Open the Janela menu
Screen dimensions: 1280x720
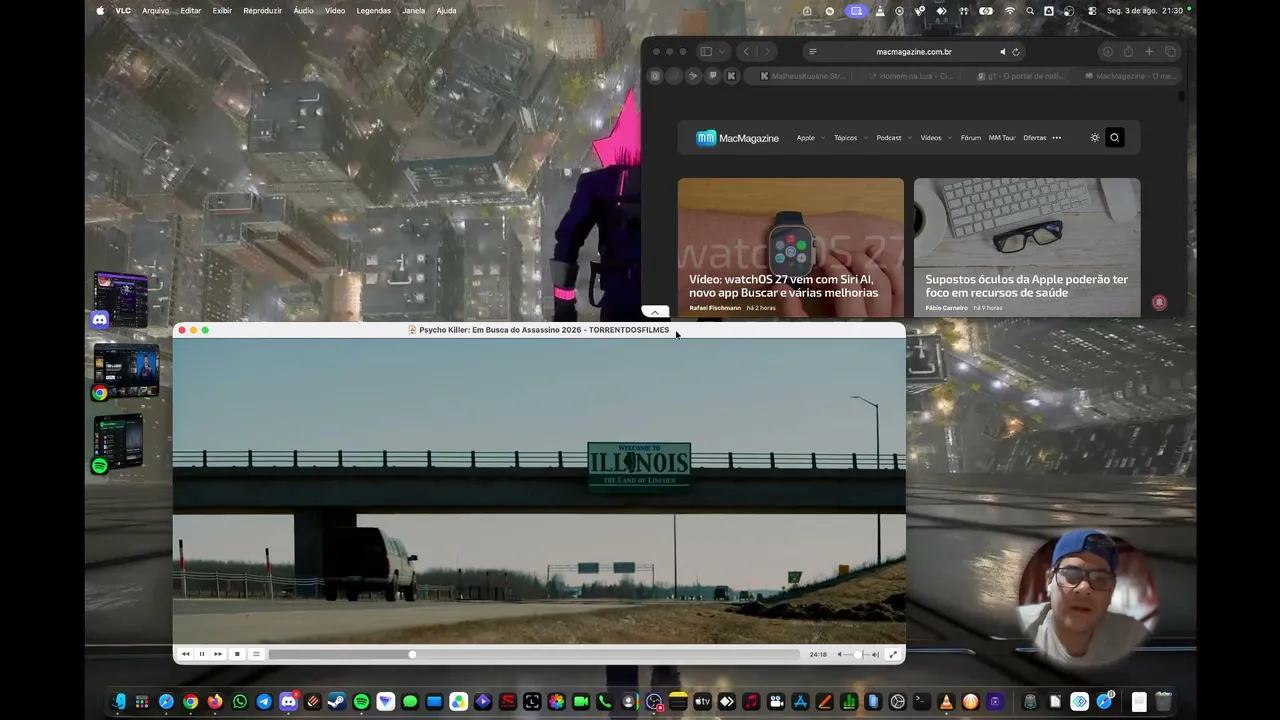point(413,11)
